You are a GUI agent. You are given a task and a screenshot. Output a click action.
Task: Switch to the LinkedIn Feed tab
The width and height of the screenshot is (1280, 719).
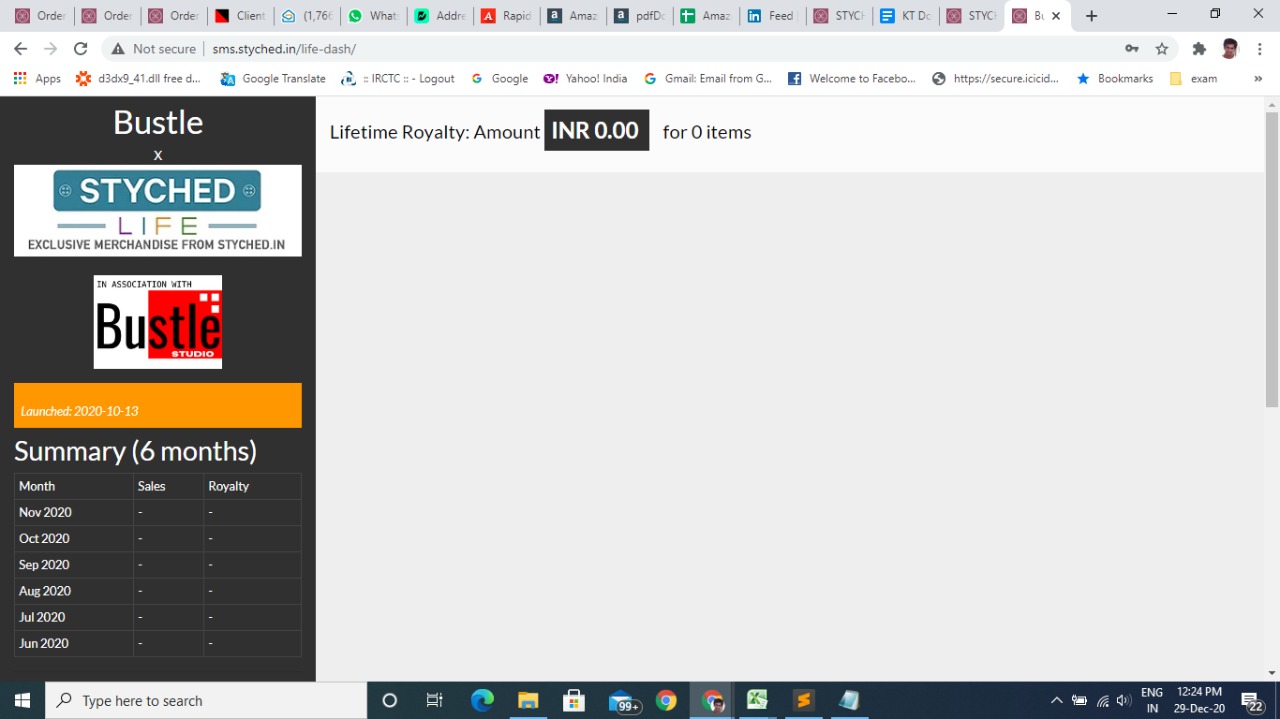point(772,16)
